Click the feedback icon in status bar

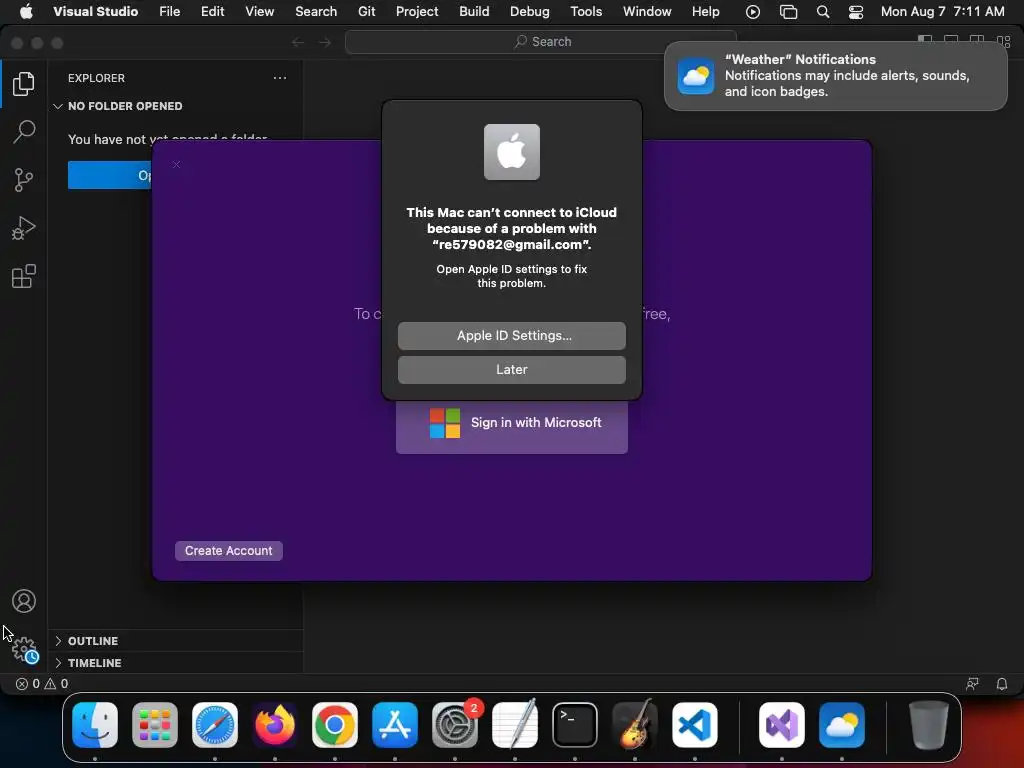(x=972, y=684)
